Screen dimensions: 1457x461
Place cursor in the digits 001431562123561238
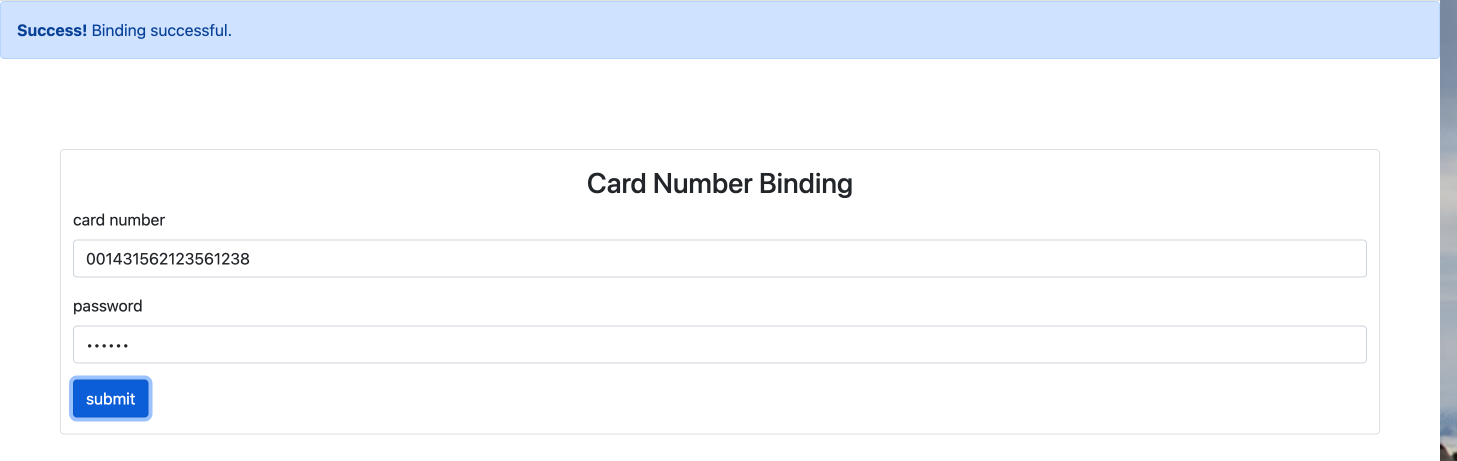tap(167, 259)
